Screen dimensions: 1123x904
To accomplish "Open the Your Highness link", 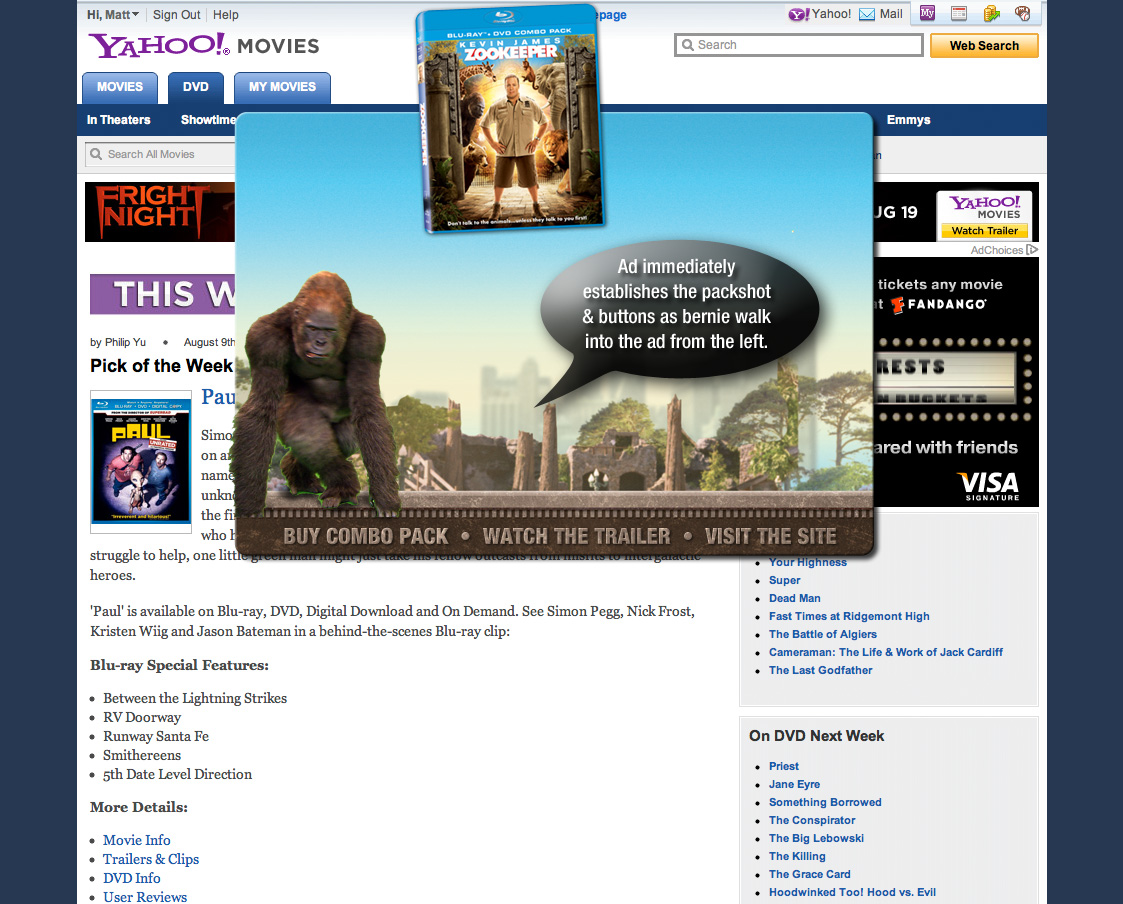I will point(808,562).
